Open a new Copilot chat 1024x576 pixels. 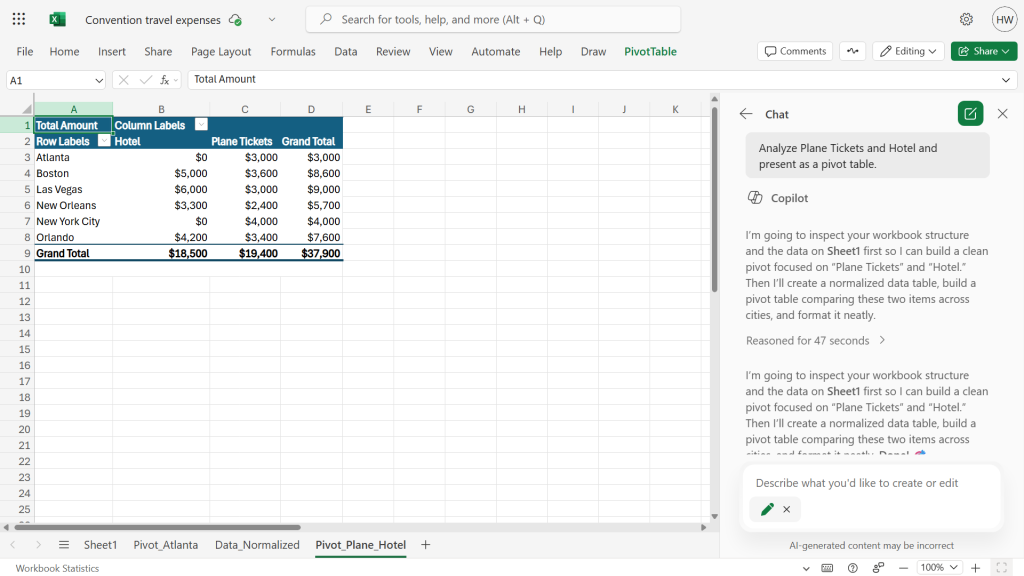969,113
